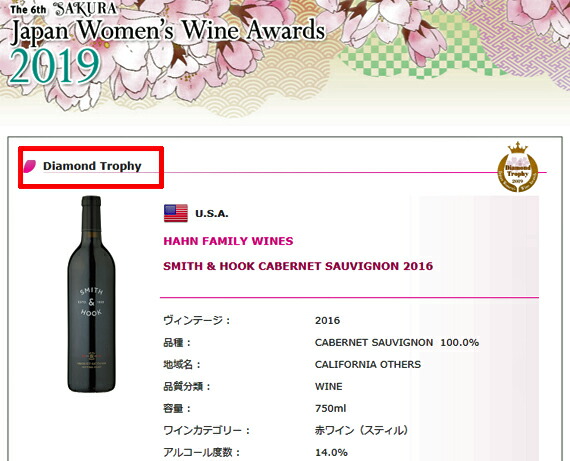The height and width of the screenshot is (461, 570).
Task: Click the Diamond Trophy heading text
Action: click(92, 166)
